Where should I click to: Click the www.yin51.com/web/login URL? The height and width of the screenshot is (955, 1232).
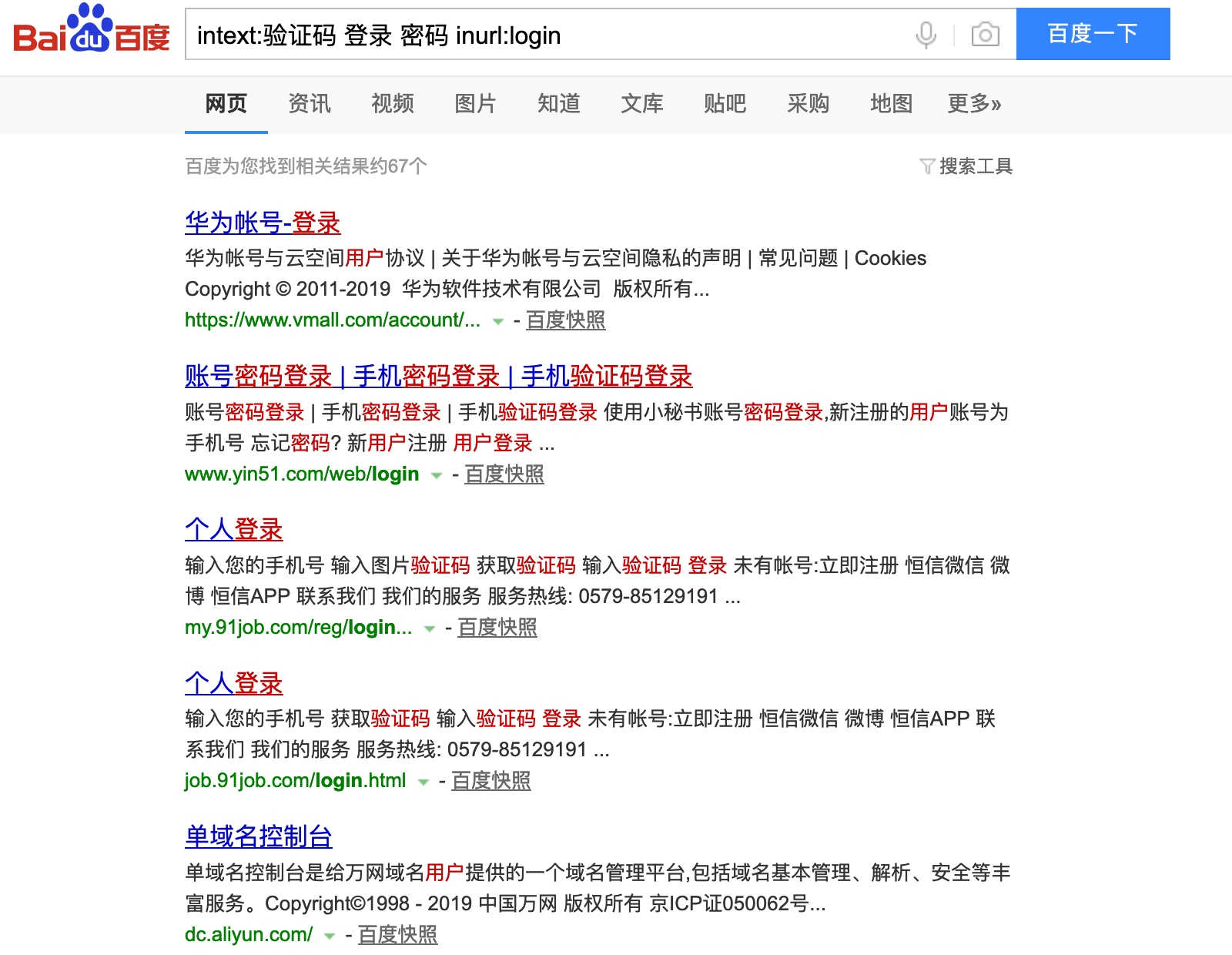302,474
